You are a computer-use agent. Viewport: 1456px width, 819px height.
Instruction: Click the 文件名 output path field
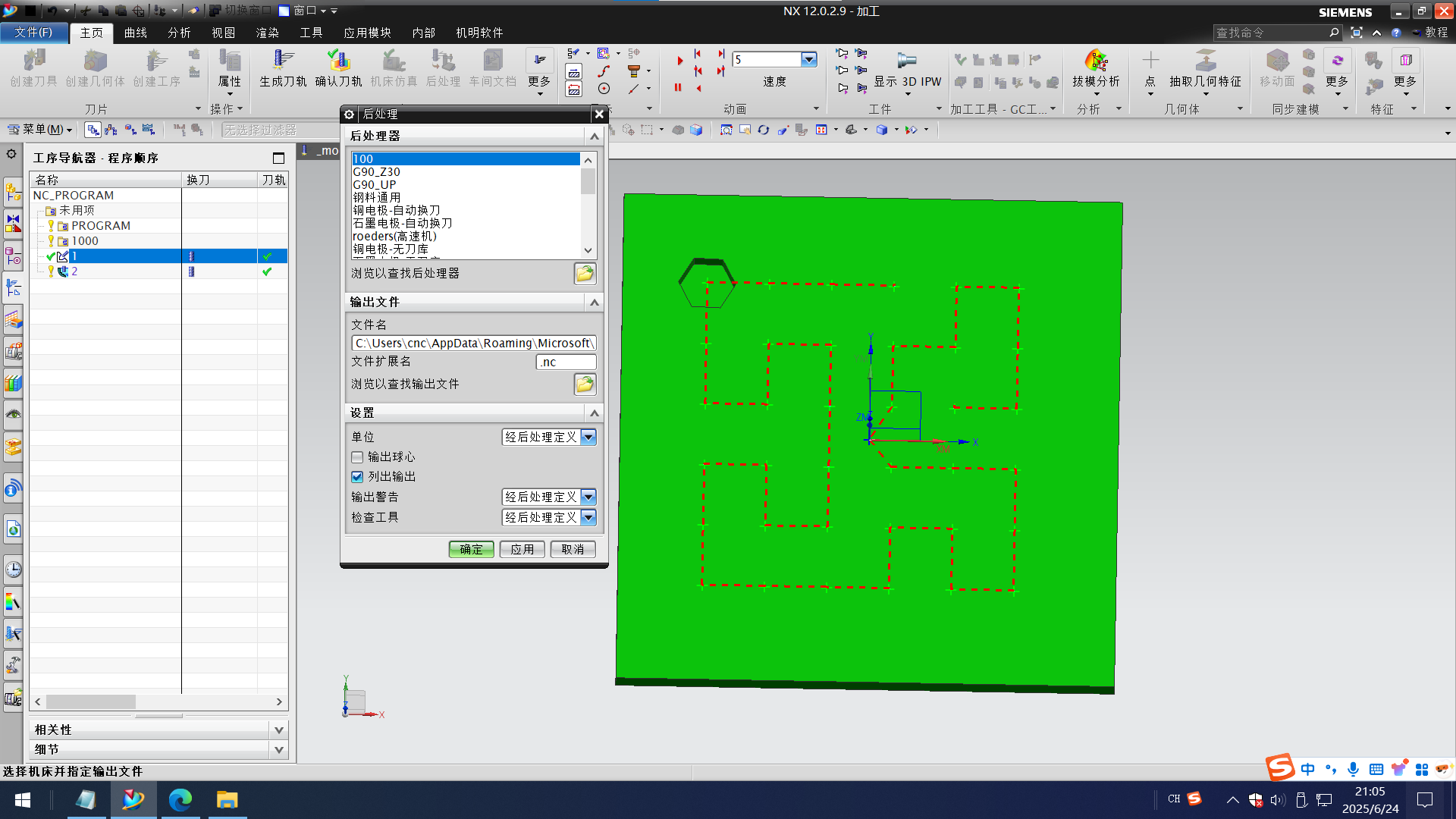[474, 344]
